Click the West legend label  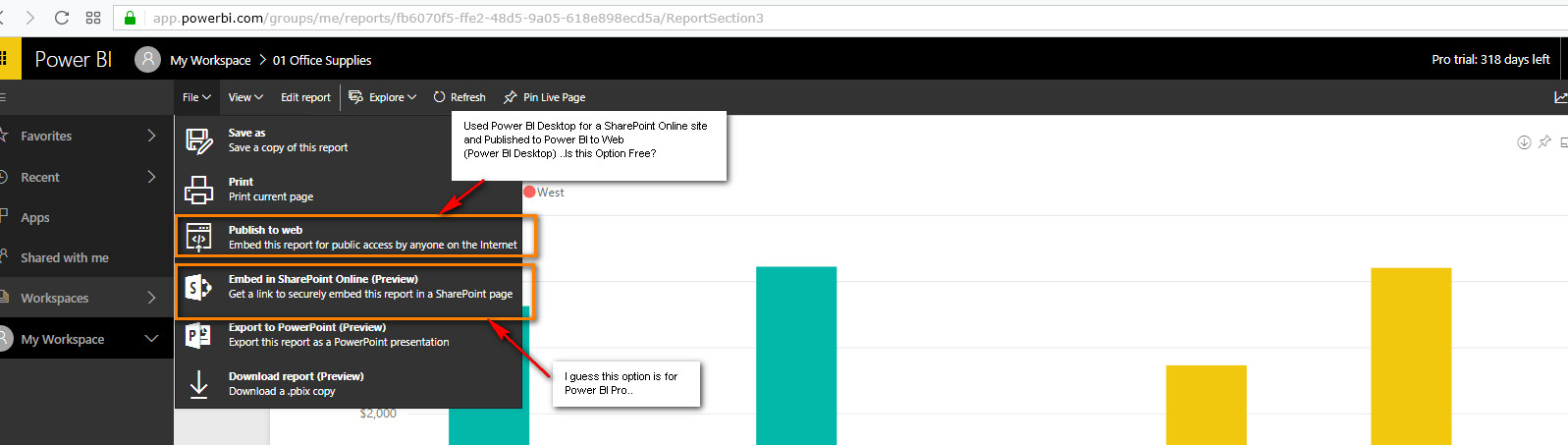coord(551,193)
